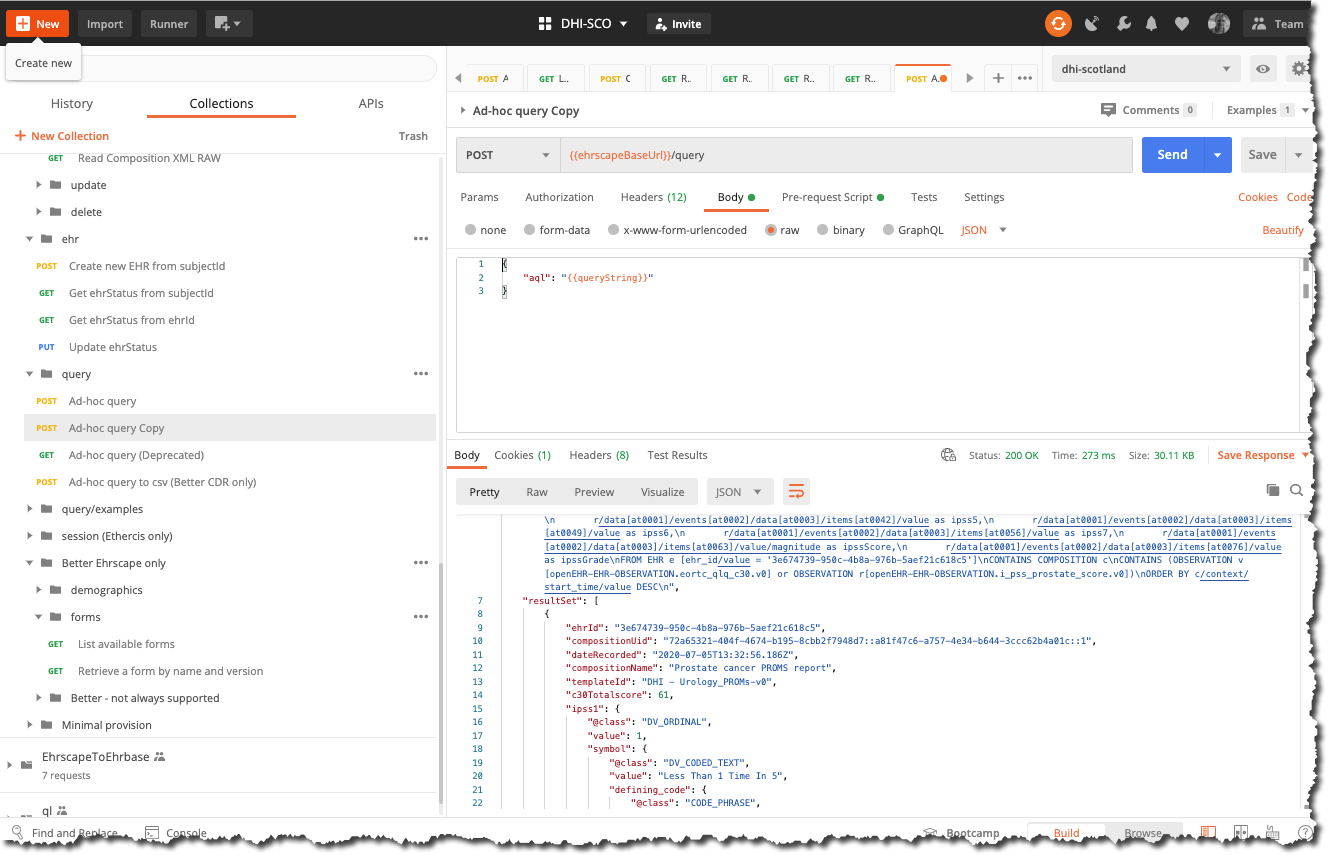Open options menu for the query folder
1328x855 pixels.
[x=421, y=374]
